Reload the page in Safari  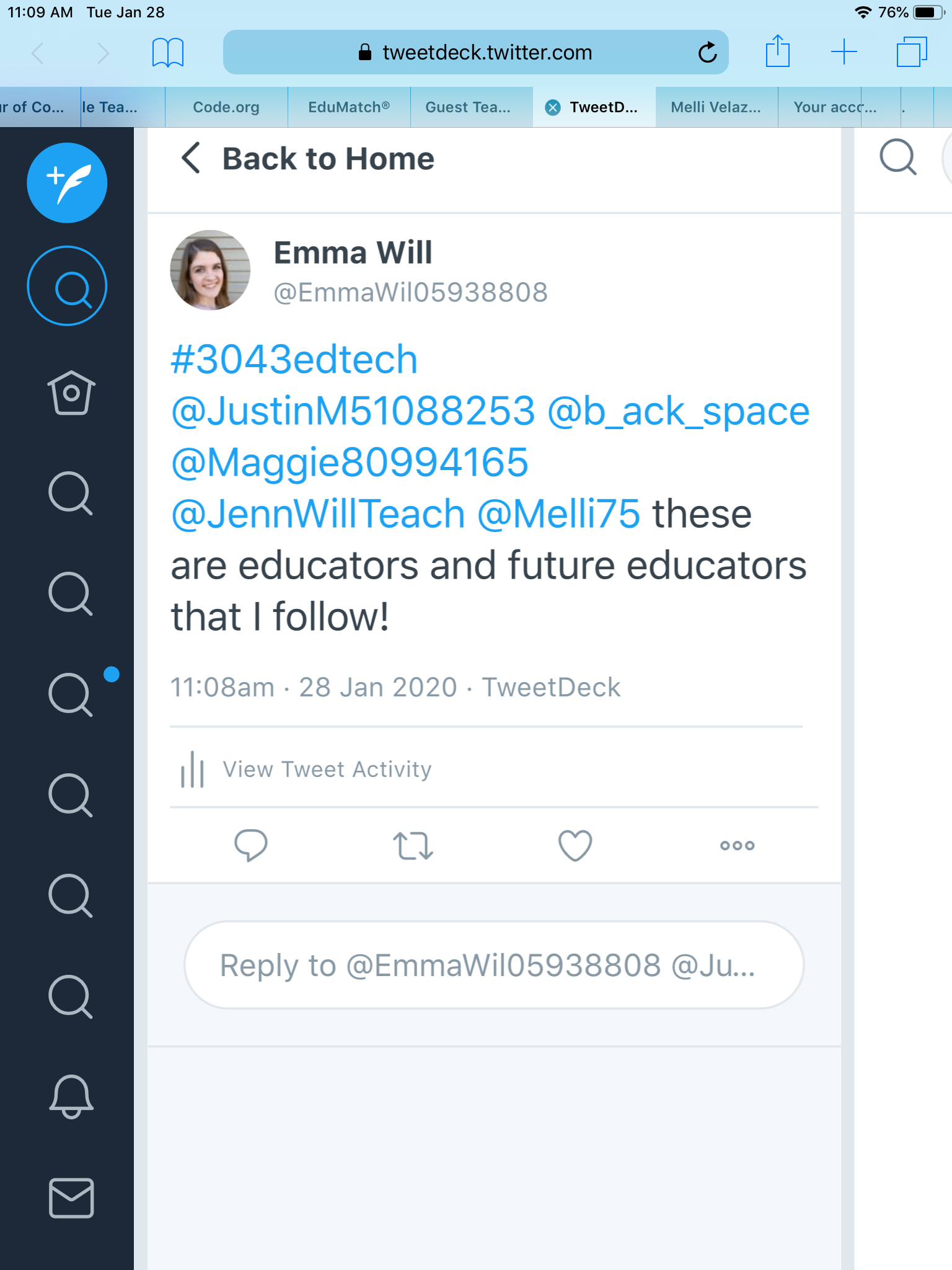[x=707, y=53]
